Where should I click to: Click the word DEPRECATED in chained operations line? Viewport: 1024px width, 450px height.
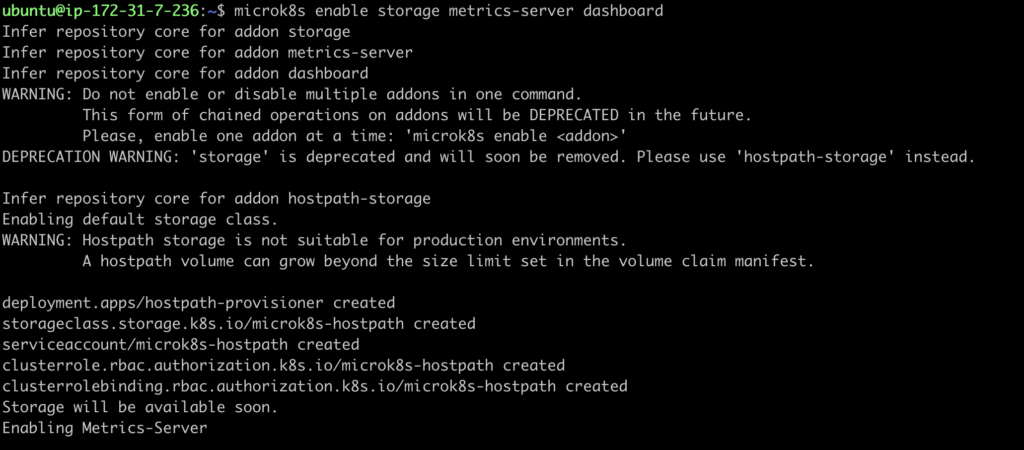[x=574, y=116]
